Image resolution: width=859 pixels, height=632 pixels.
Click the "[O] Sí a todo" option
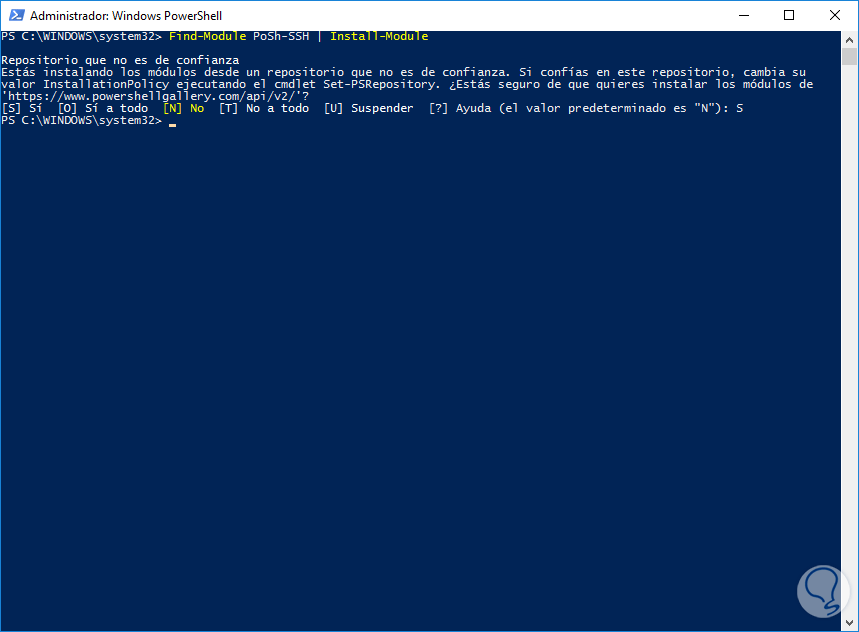click(x=103, y=108)
